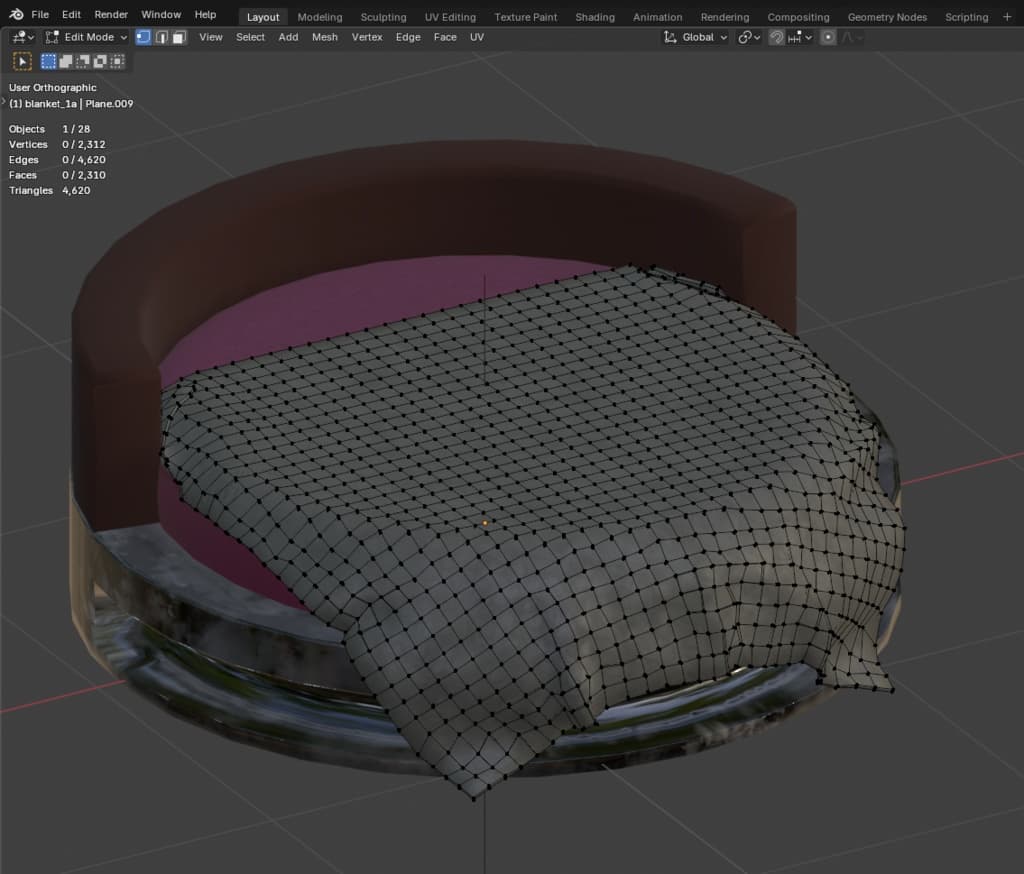Viewport: 1024px width, 874px height.
Task: Set selection mode to new selection
Action: [49, 62]
